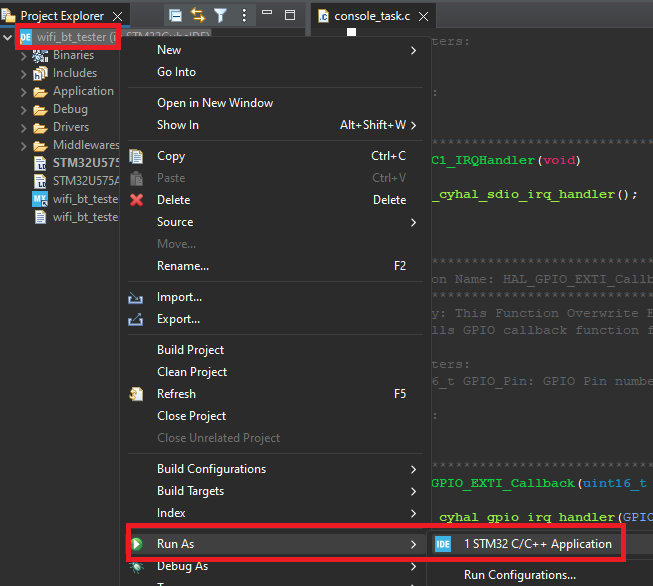Select the Application folder icon
Viewport: 653px width, 586px height.
[40, 92]
